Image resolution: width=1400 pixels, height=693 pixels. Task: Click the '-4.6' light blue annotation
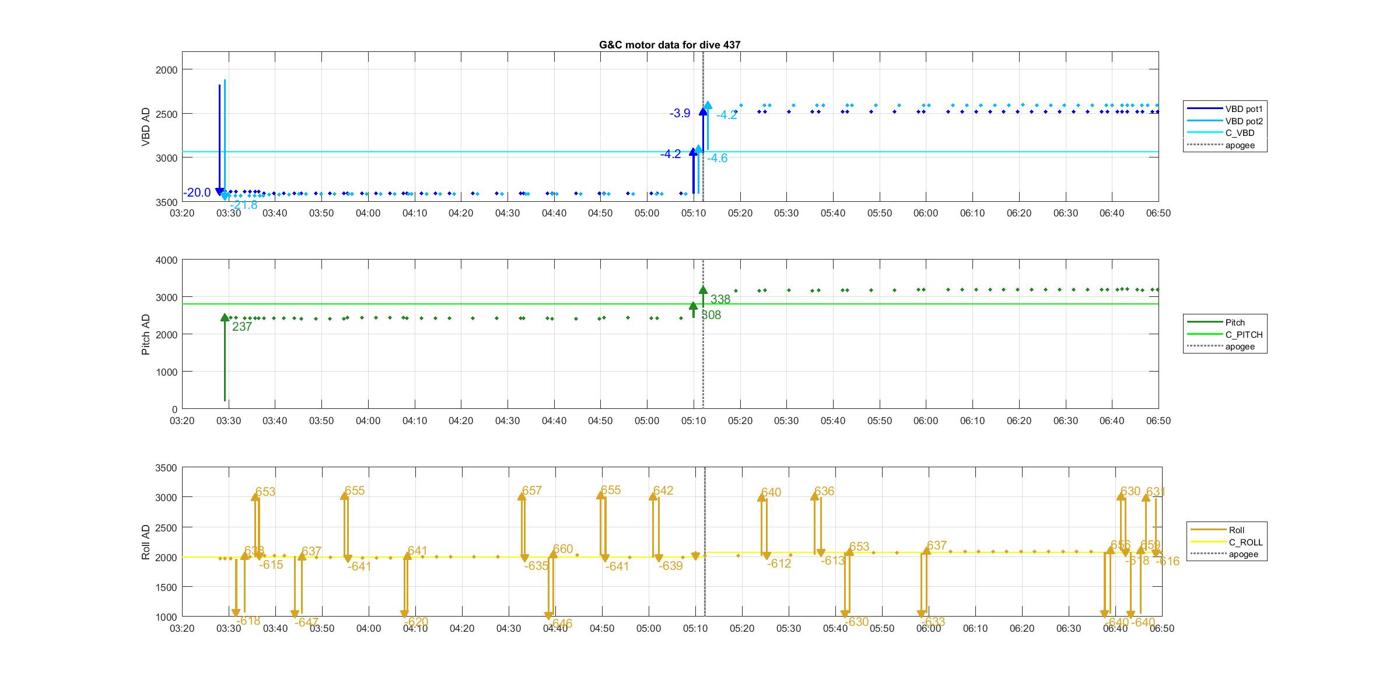point(718,158)
